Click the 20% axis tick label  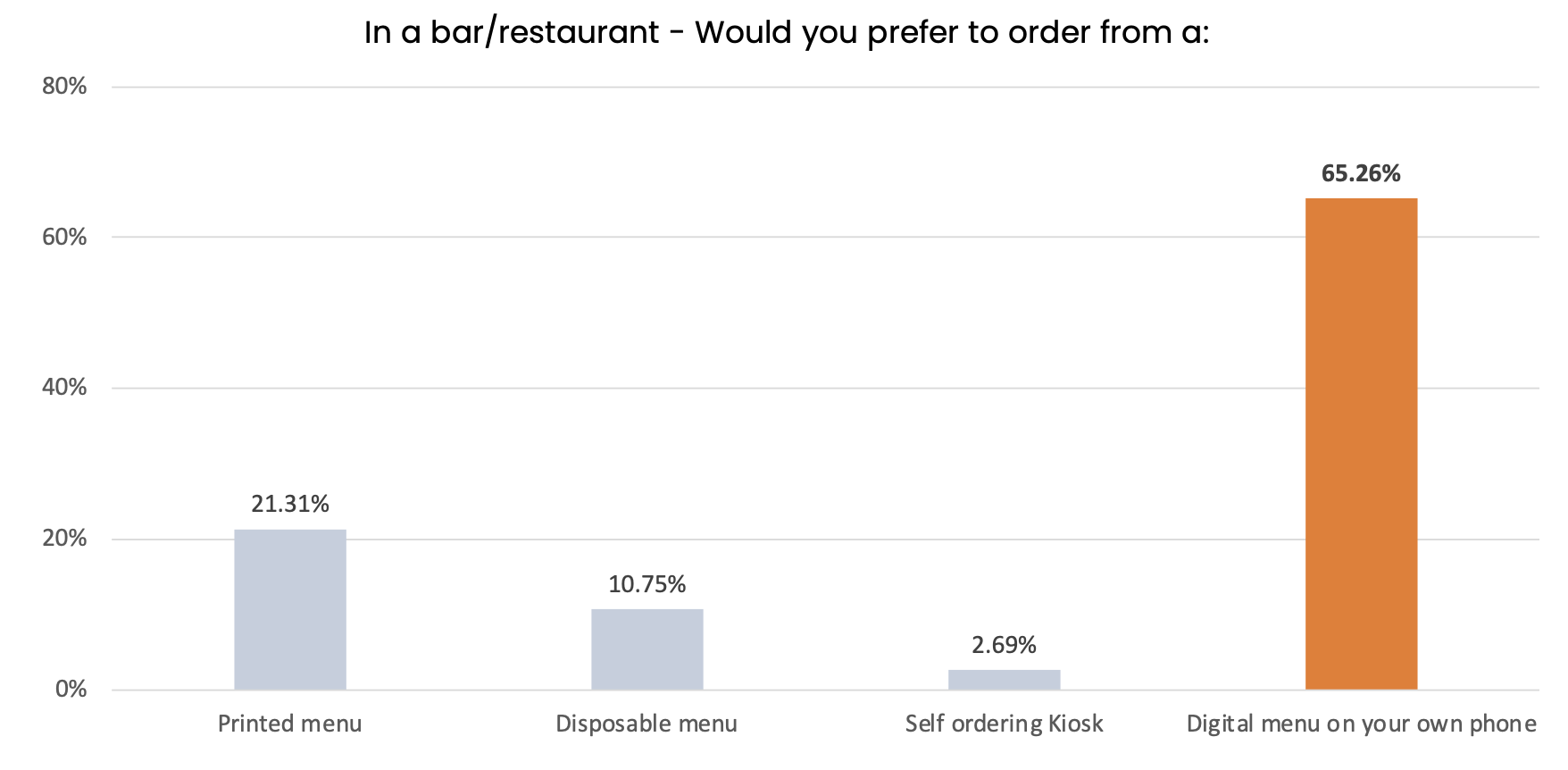[x=64, y=539]
